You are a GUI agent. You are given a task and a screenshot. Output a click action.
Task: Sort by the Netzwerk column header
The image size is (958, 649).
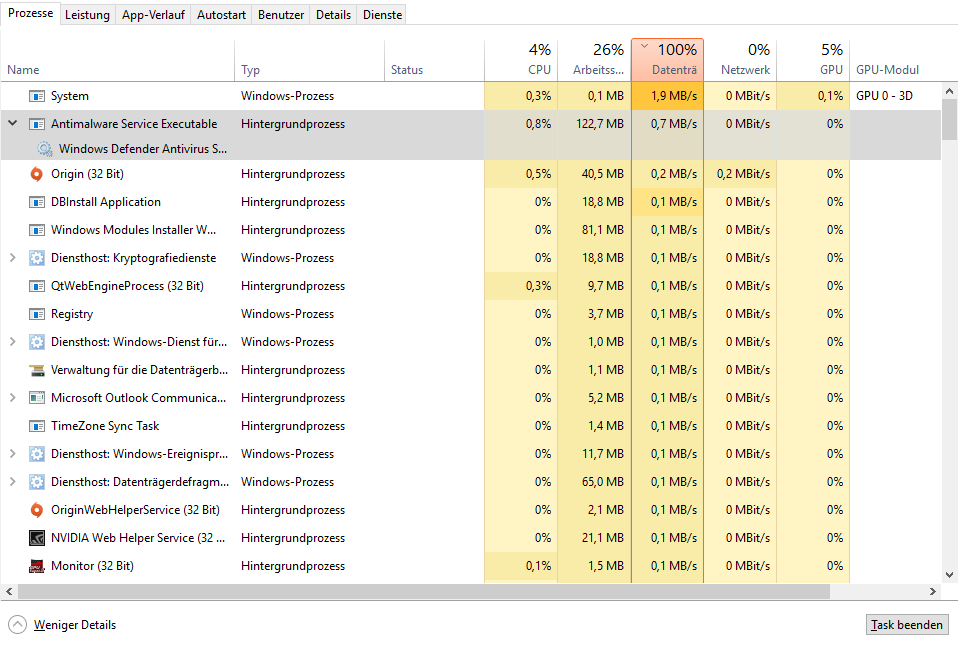click(740, 60)
